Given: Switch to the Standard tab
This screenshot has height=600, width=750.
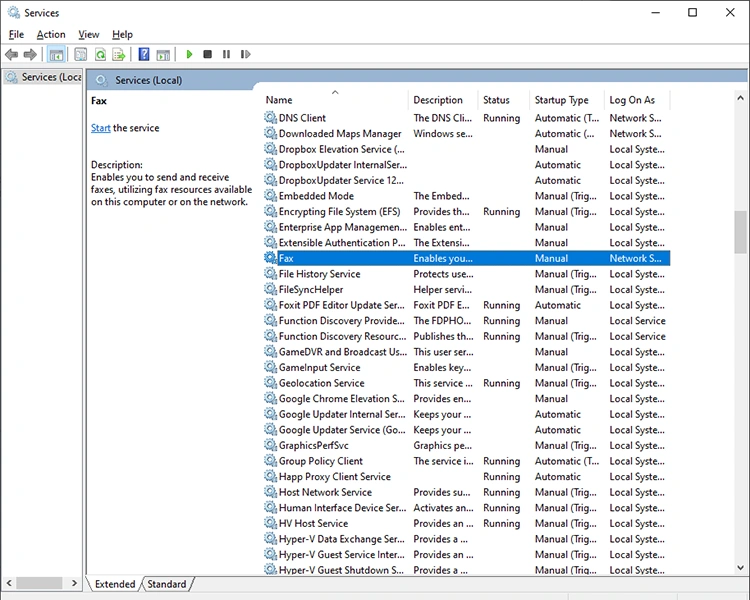Looking at the screenshot, I should point(166,584).
